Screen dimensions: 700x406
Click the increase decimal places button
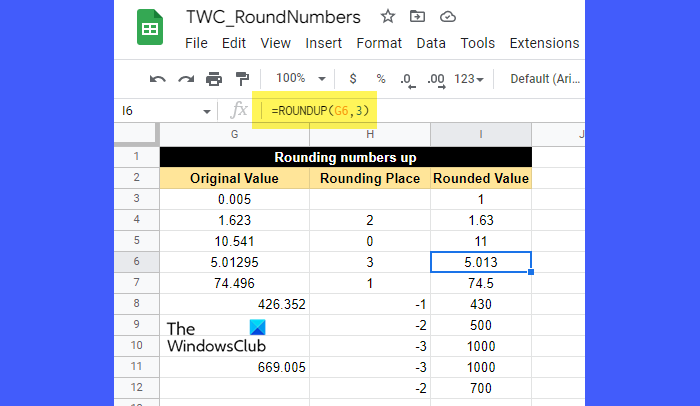pyautogui.click(x=436, y=78)
